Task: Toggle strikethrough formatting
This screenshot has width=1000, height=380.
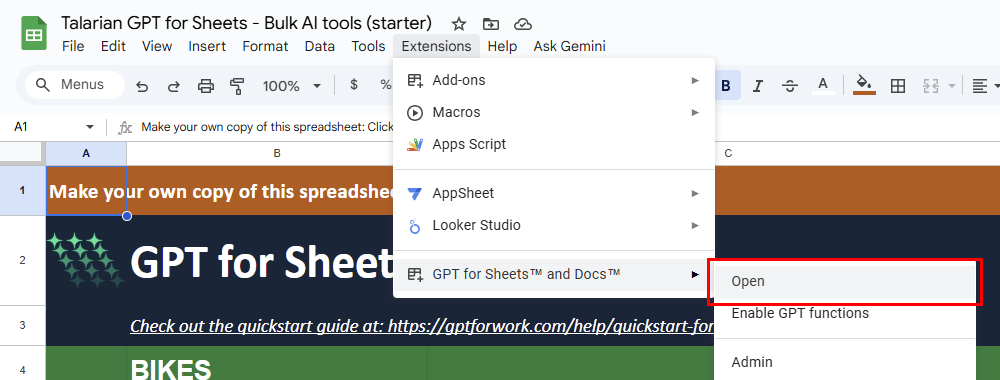Action: [790, 85]
